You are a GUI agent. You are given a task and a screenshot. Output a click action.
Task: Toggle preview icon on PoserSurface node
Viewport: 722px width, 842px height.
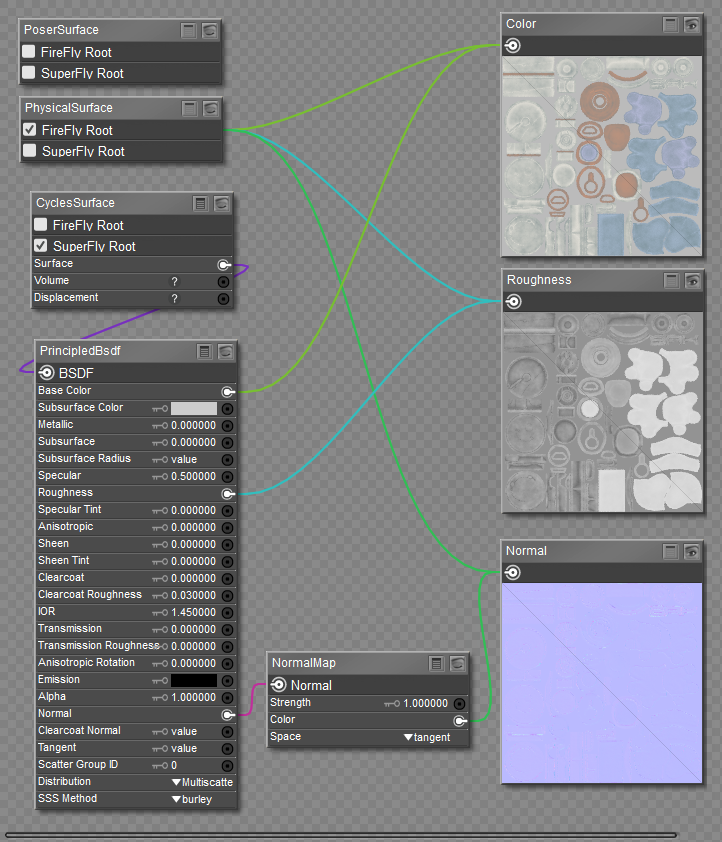pos(209,30)
